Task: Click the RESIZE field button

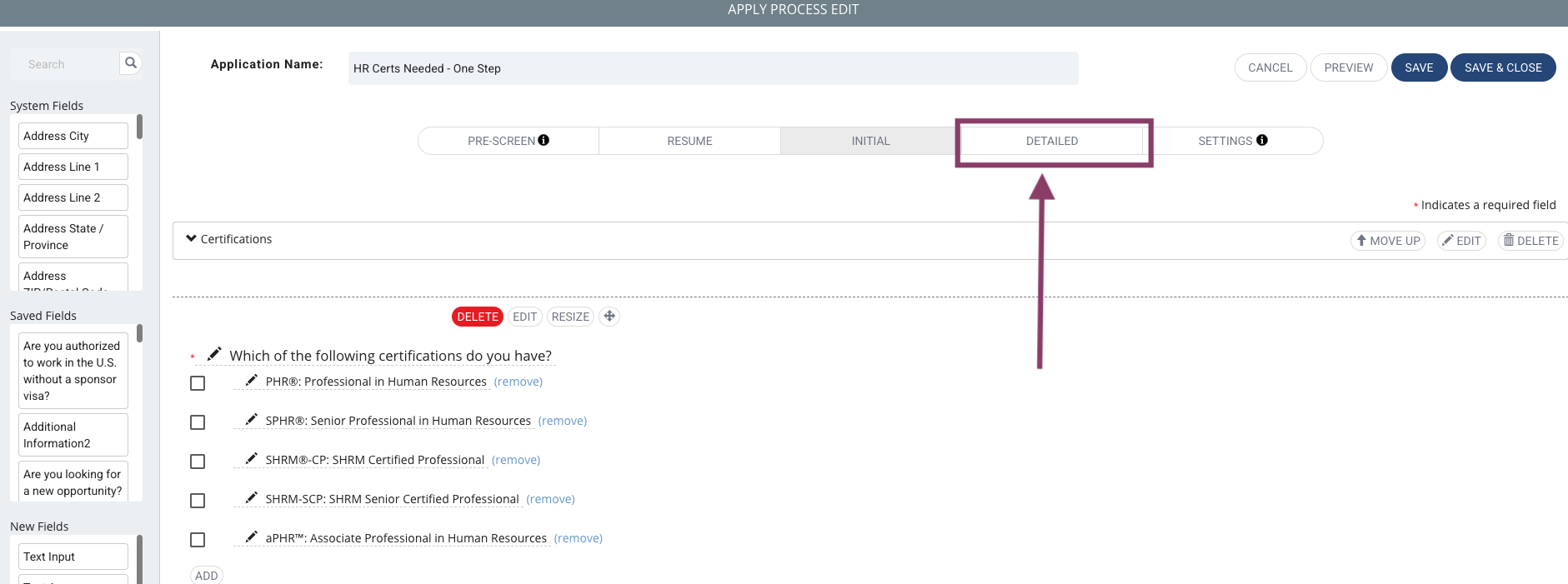Action: pos(570,317)
